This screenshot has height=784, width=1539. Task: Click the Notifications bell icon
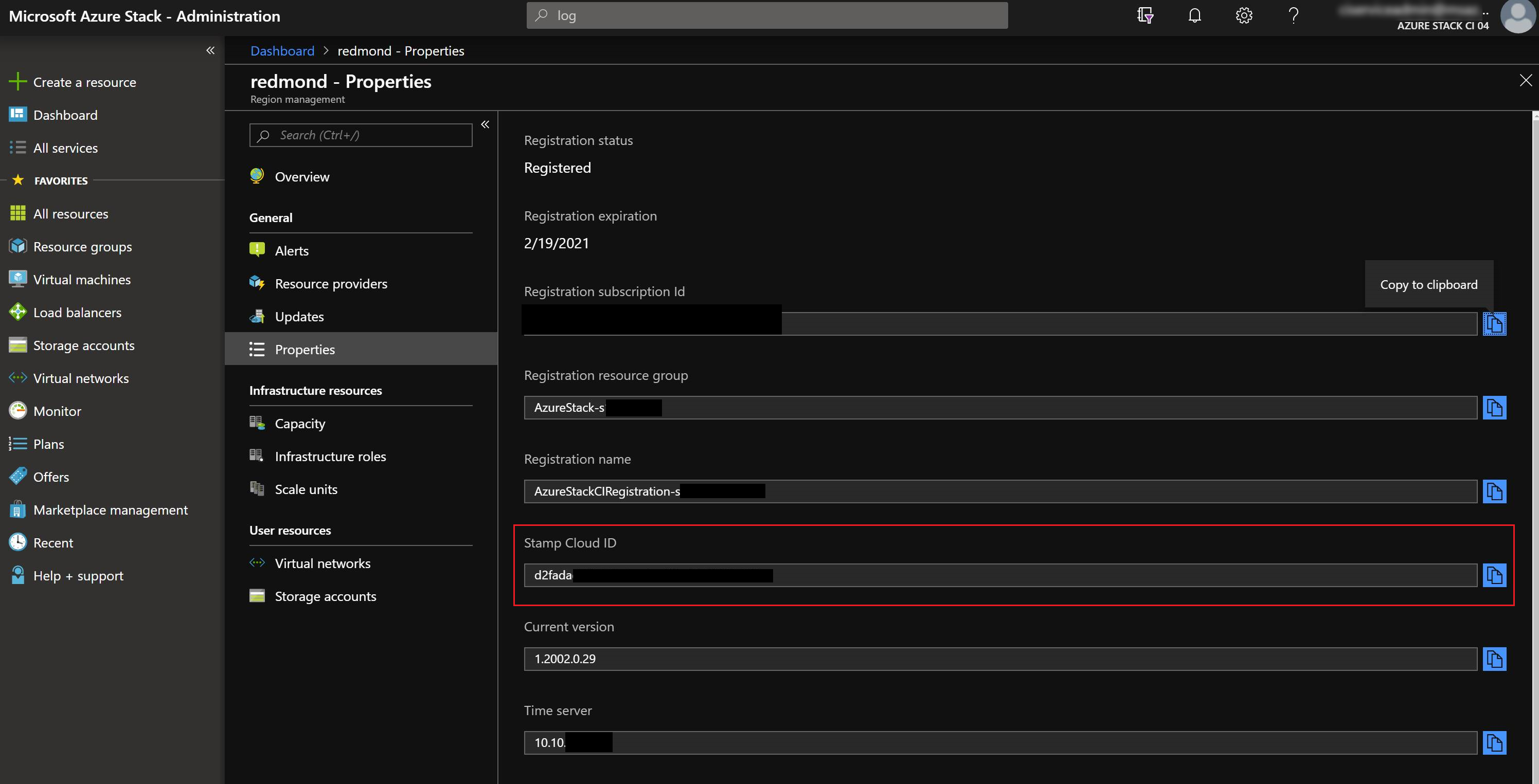(1195, 15)
